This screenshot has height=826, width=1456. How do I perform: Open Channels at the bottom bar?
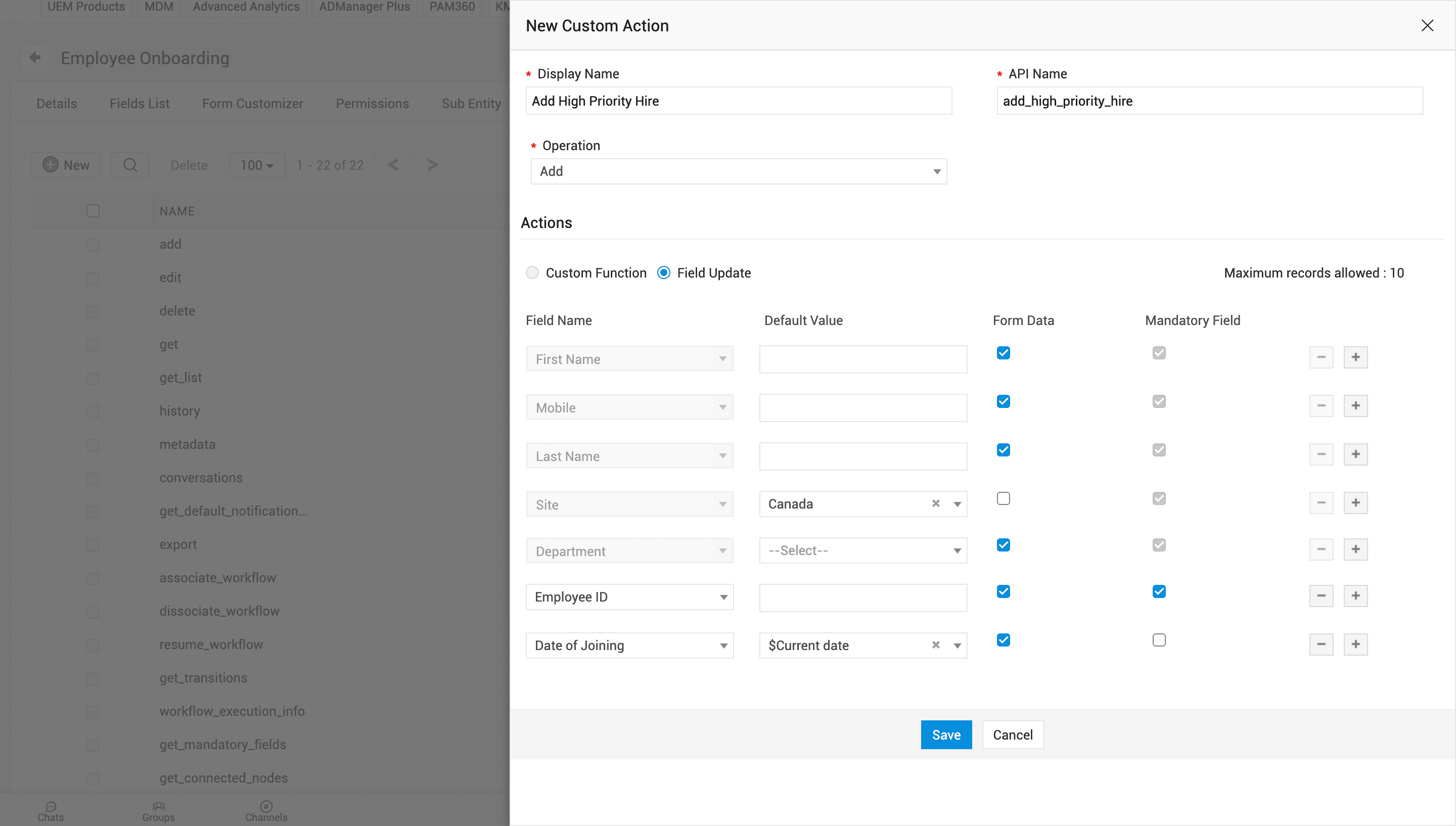[266, 811]
